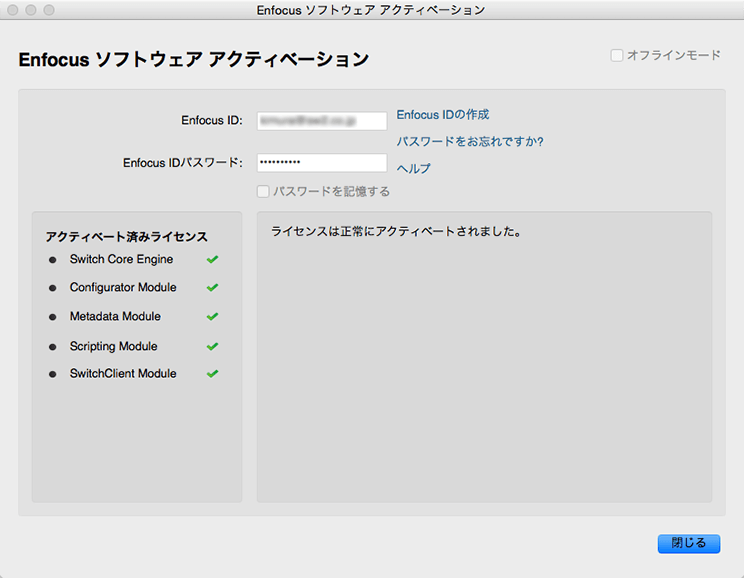Select the Scripting Module license entry
This screenshot has width=744, height=578.
point(113,346)
